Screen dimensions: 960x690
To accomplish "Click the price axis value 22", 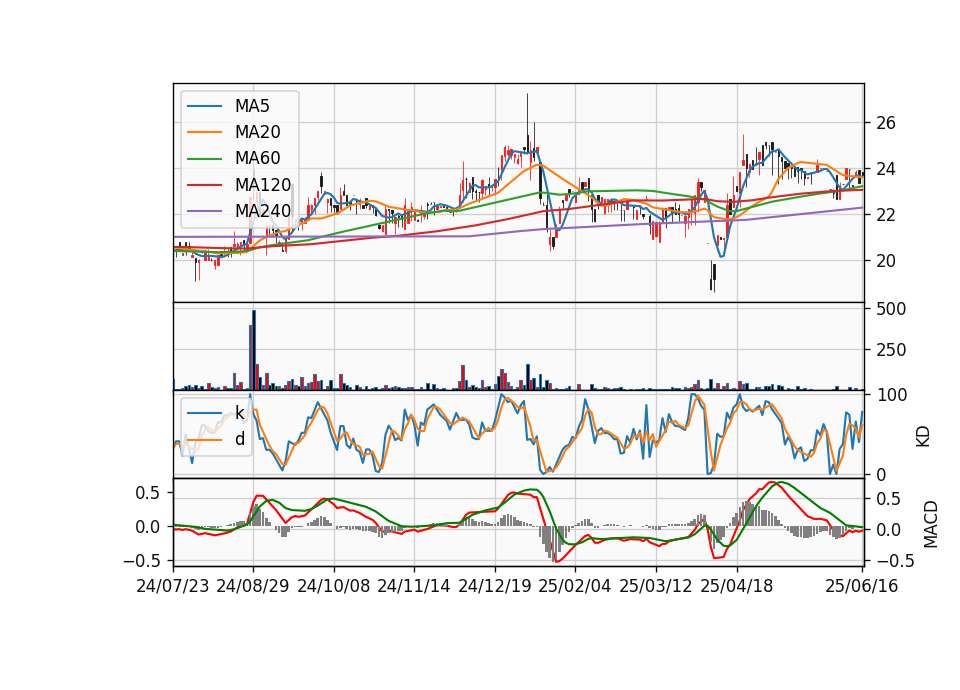I will coord(885,215).
